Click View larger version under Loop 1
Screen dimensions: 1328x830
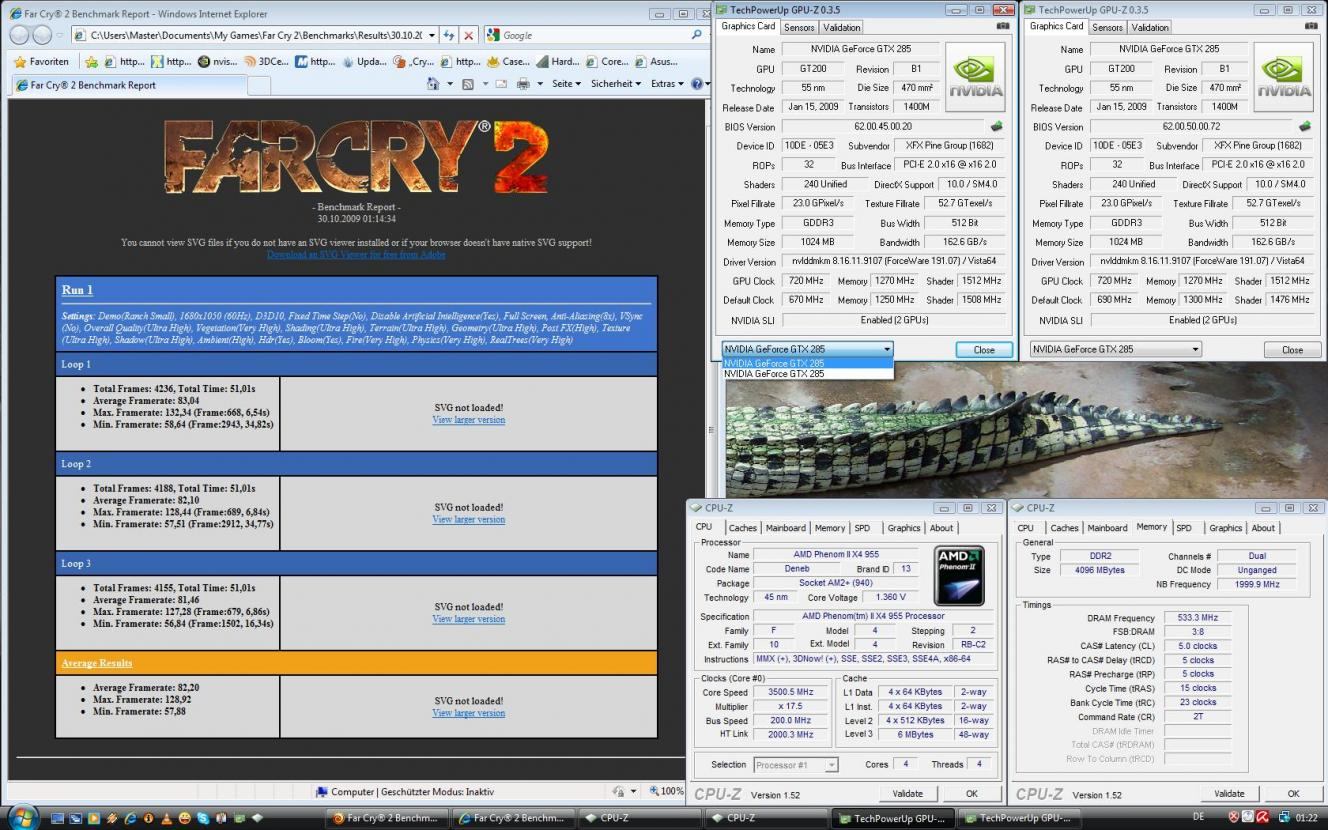point(468,420)
